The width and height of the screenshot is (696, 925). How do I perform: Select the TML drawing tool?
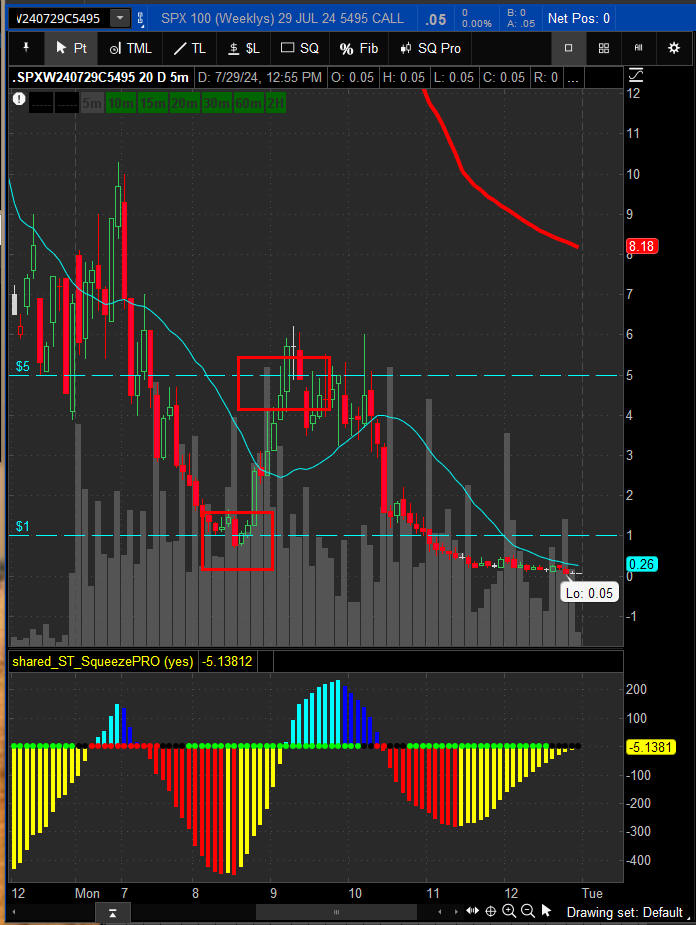point(130,48)
